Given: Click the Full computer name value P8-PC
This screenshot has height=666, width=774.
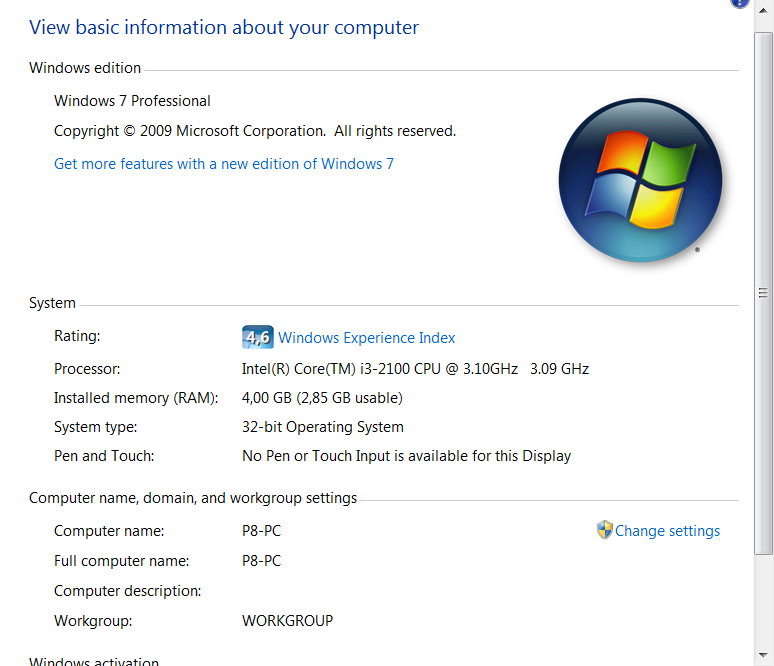Looking at the screenshot, I should click(x=262, y=561).
